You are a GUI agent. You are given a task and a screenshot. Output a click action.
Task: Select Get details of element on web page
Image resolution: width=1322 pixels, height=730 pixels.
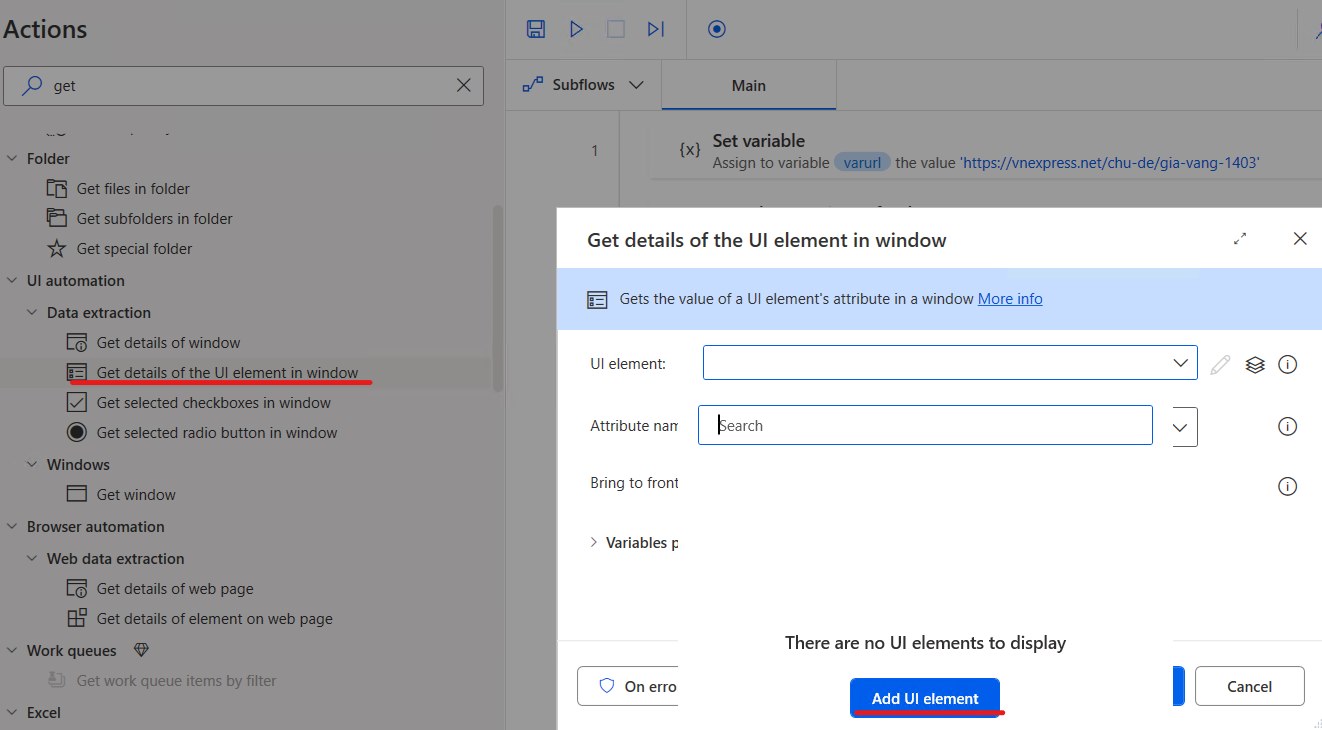[x=214, y=618]
